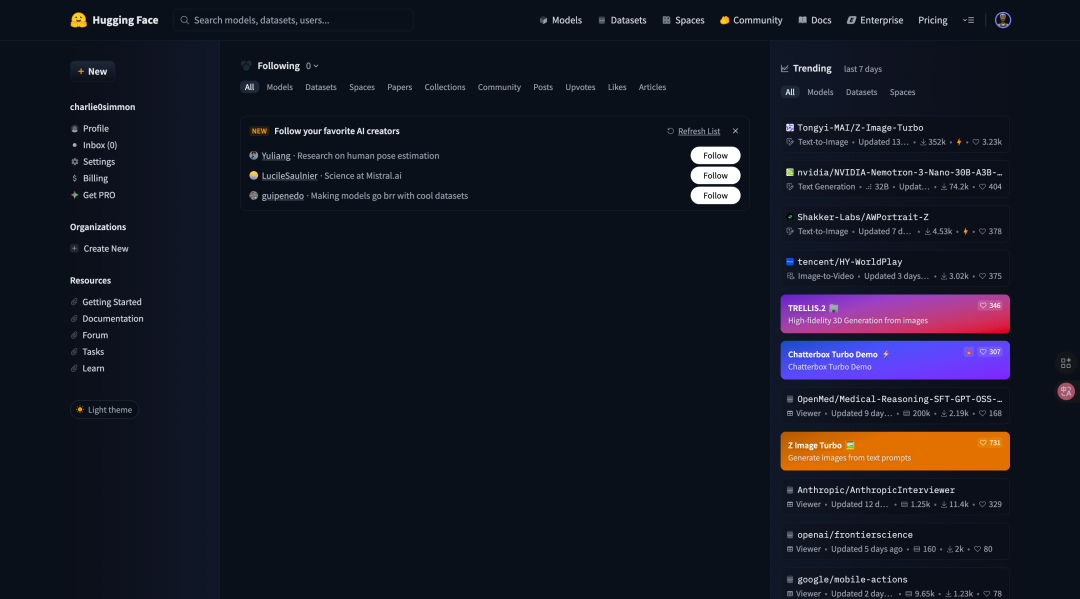This screenshot has width=1080, height=599.
Task: Open the Learn resource link
Action: pos(87,368)
